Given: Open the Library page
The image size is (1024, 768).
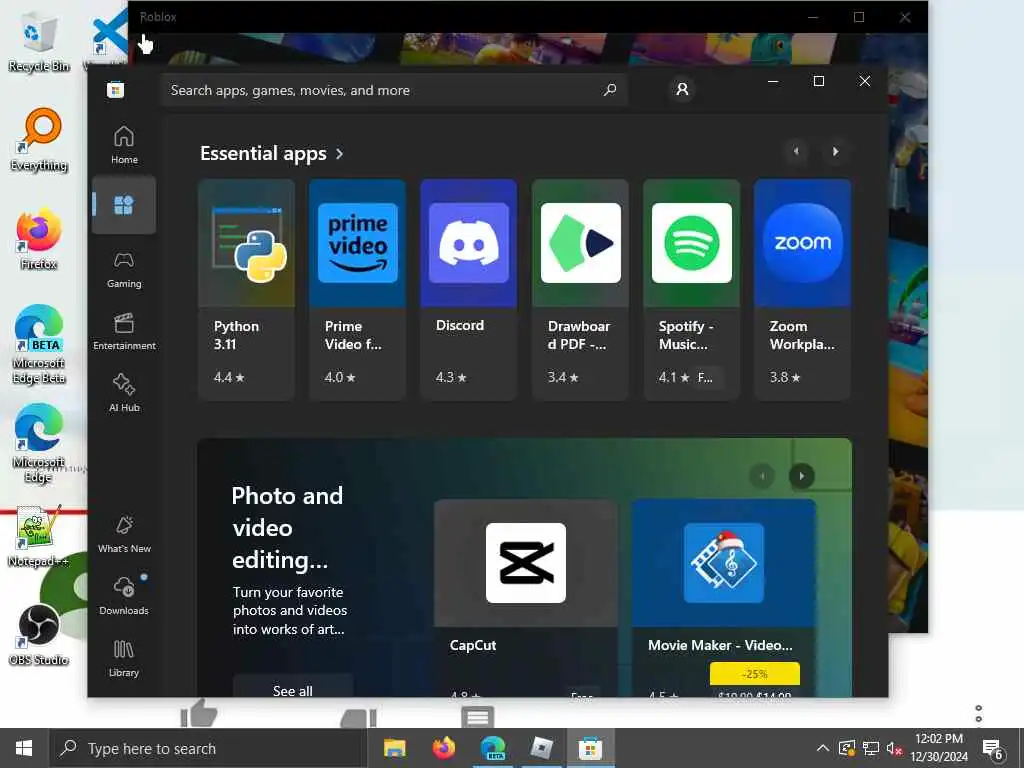Looking at the screenshot, I should click(124, 658).
